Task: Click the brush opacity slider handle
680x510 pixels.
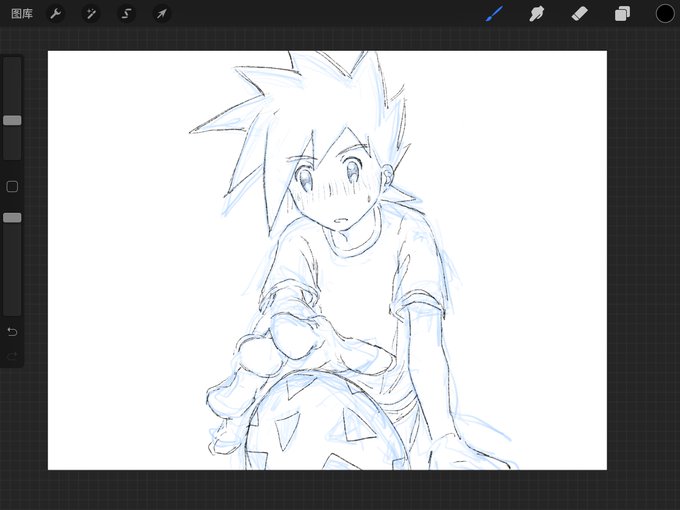Action: [12, 218]
